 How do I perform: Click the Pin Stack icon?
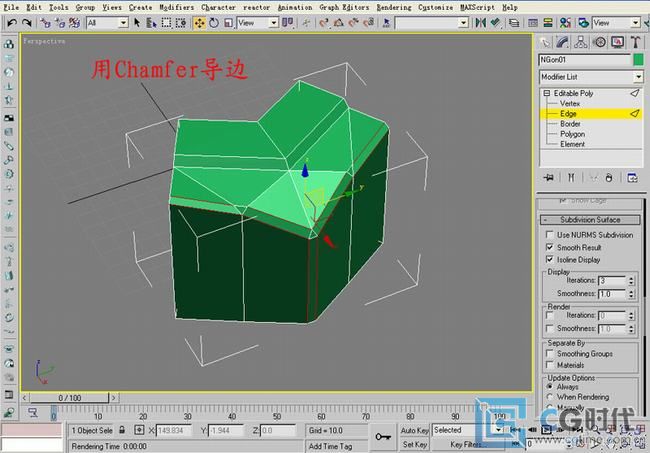[x=548, y=177]
